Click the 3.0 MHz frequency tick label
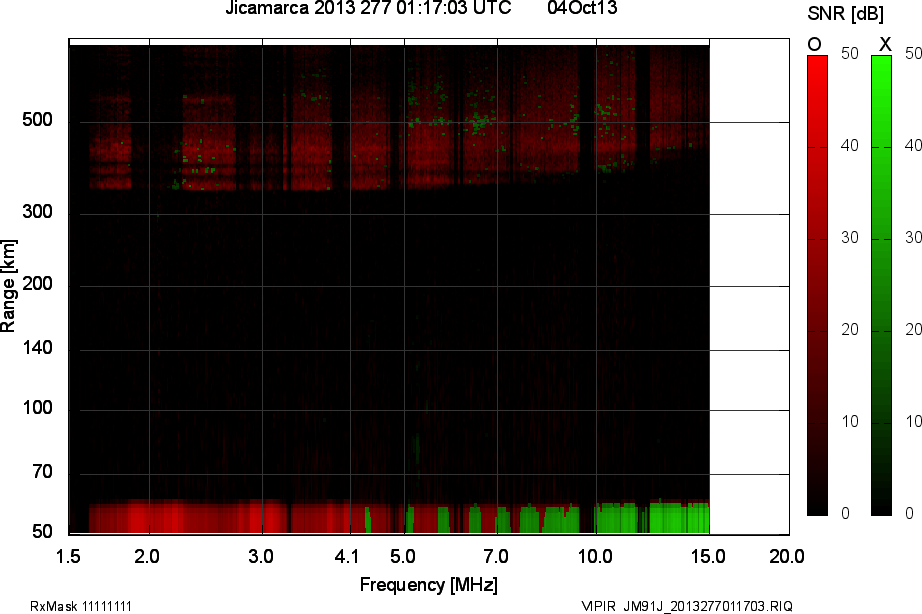 click(260, 556)
